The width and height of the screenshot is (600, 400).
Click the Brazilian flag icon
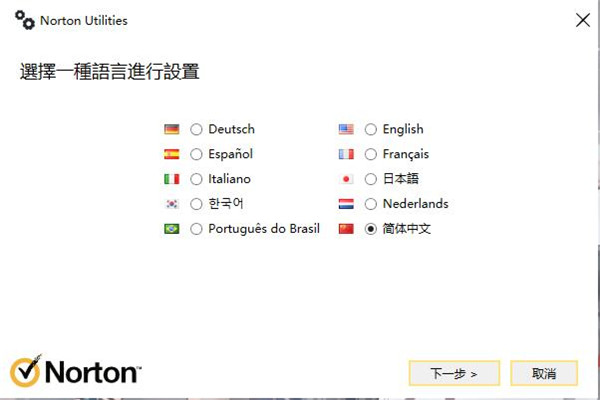coord(171,229)
